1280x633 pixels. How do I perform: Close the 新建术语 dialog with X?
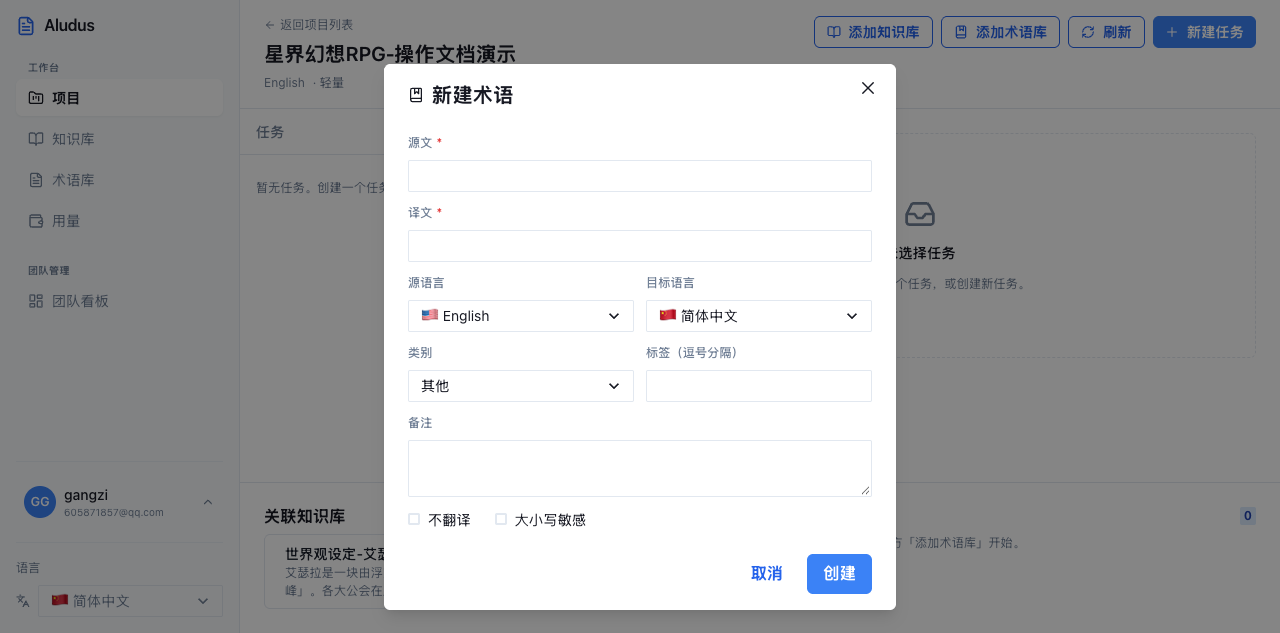[868, 88]
